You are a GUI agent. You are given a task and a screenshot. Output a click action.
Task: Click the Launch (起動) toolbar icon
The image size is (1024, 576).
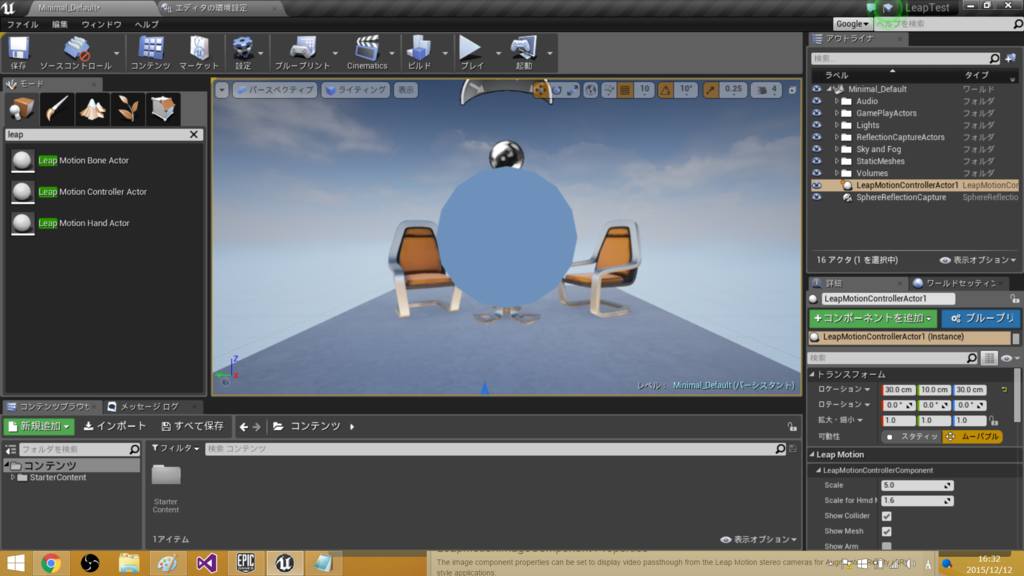(524, 53)
